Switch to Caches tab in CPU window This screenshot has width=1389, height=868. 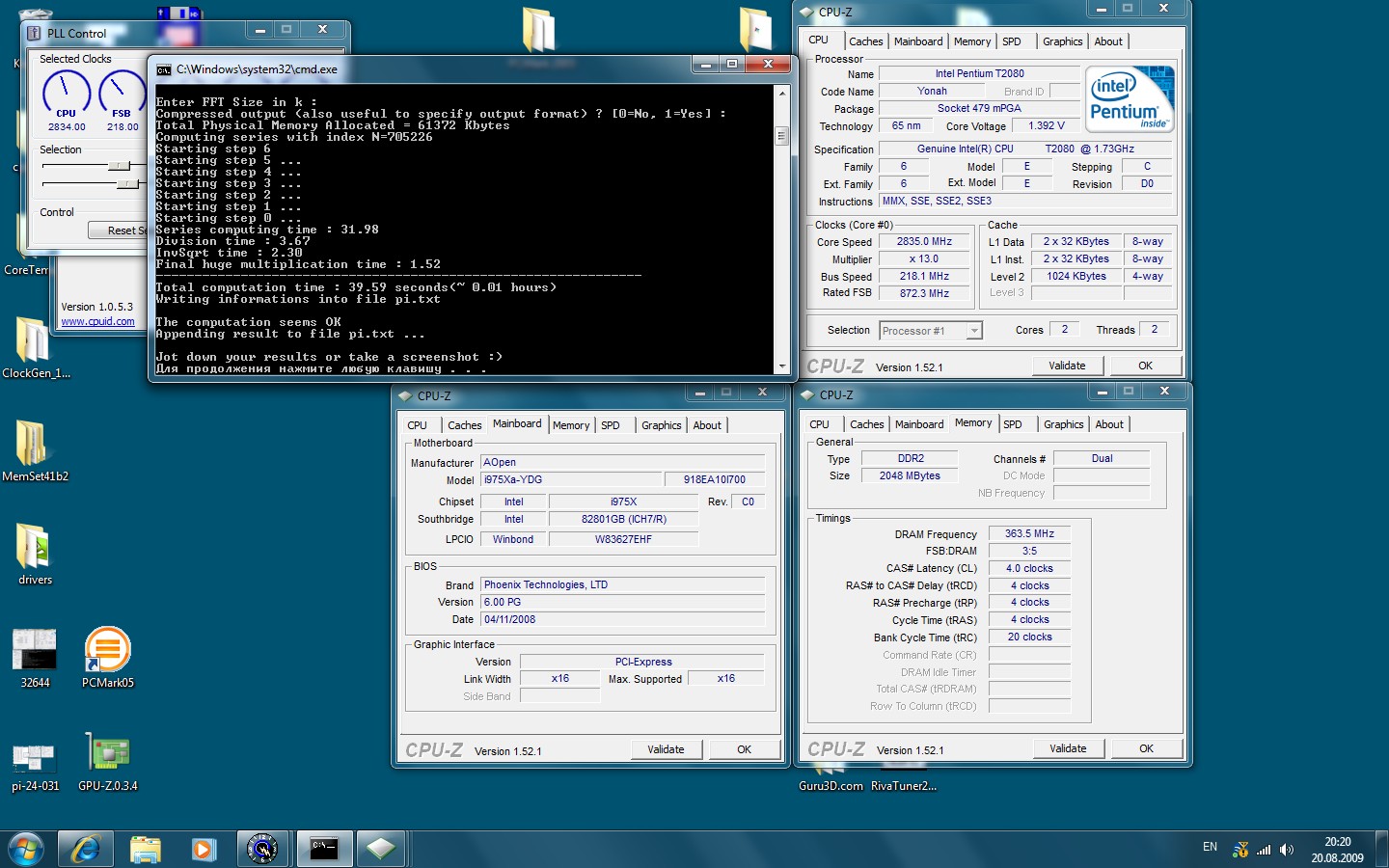(865, 41)
